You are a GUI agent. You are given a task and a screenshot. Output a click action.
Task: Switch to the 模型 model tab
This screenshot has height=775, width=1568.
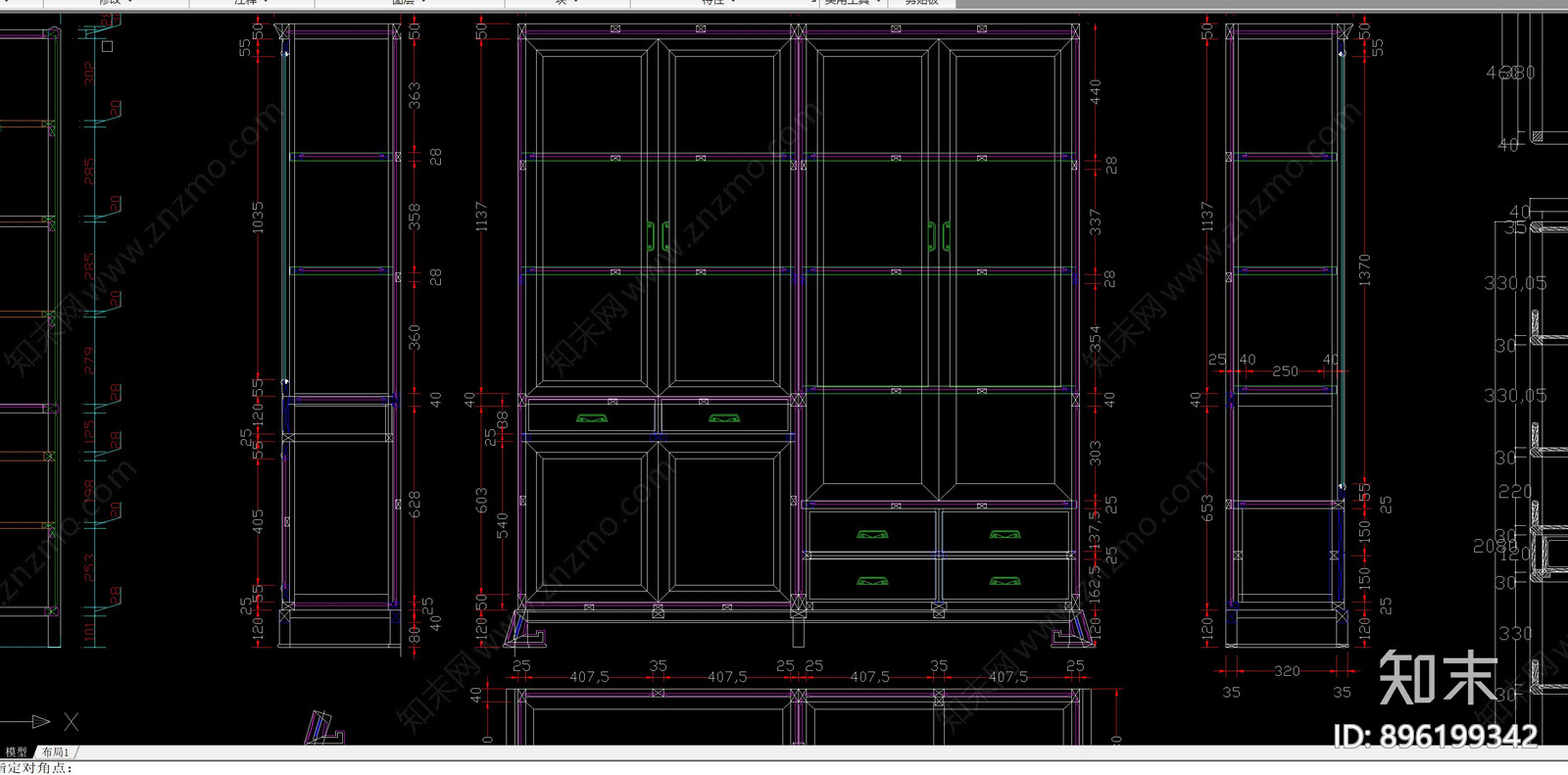16,752
